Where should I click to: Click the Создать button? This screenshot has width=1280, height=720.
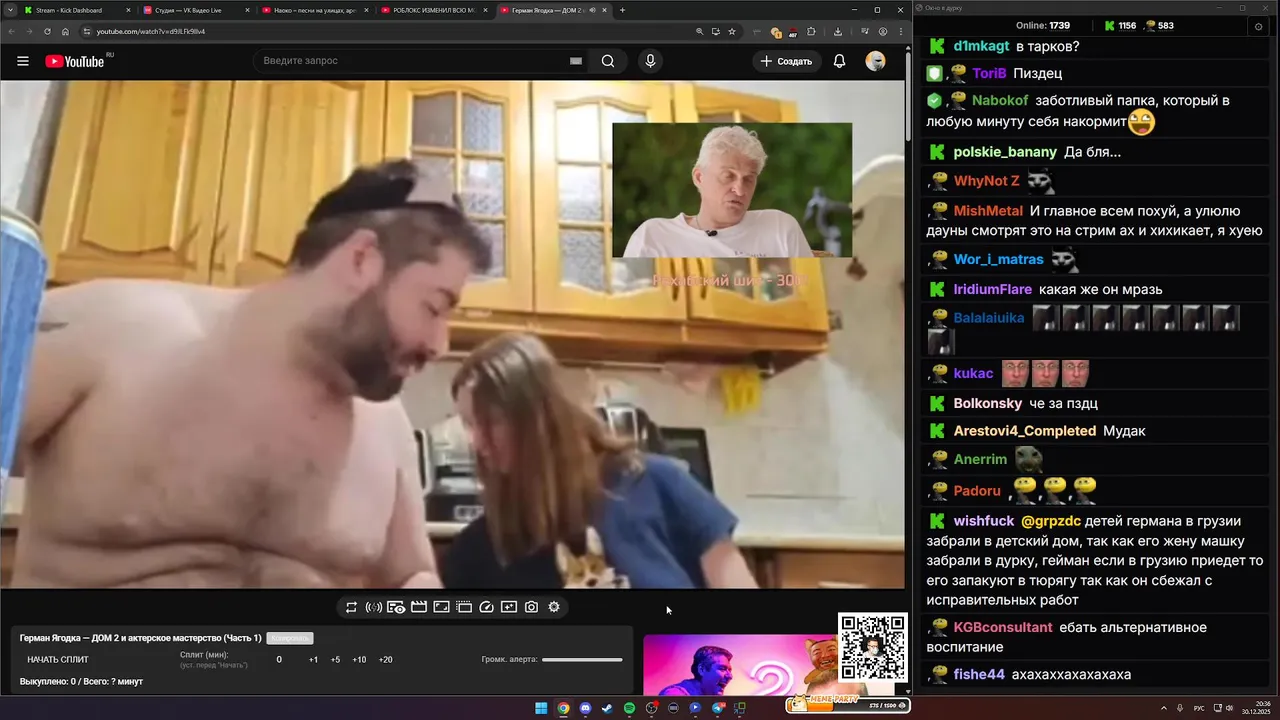[786, 61]
